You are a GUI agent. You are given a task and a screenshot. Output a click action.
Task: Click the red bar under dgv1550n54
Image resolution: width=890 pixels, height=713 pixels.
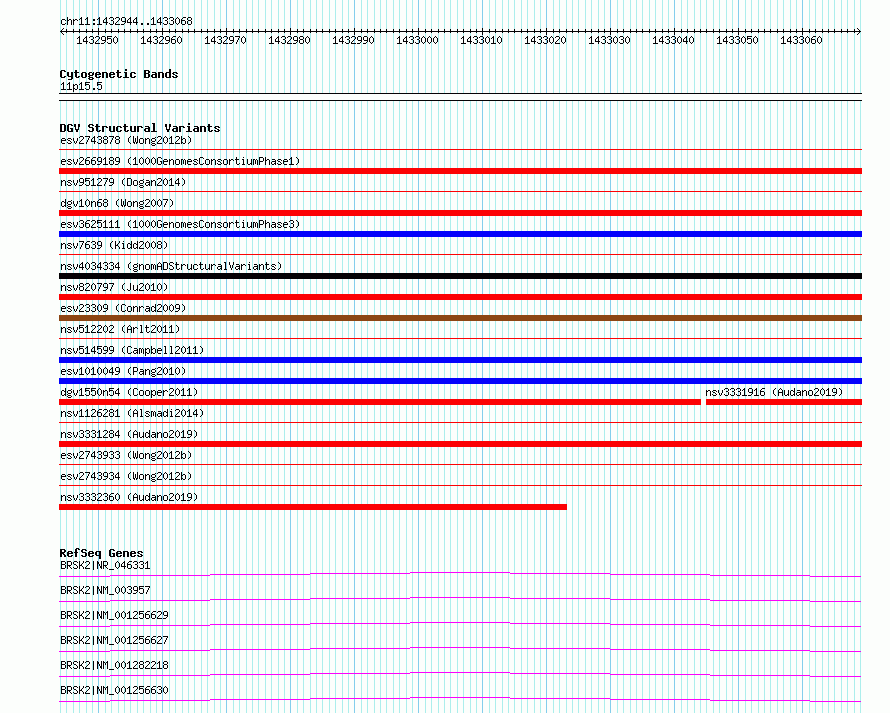pos(380,402)
